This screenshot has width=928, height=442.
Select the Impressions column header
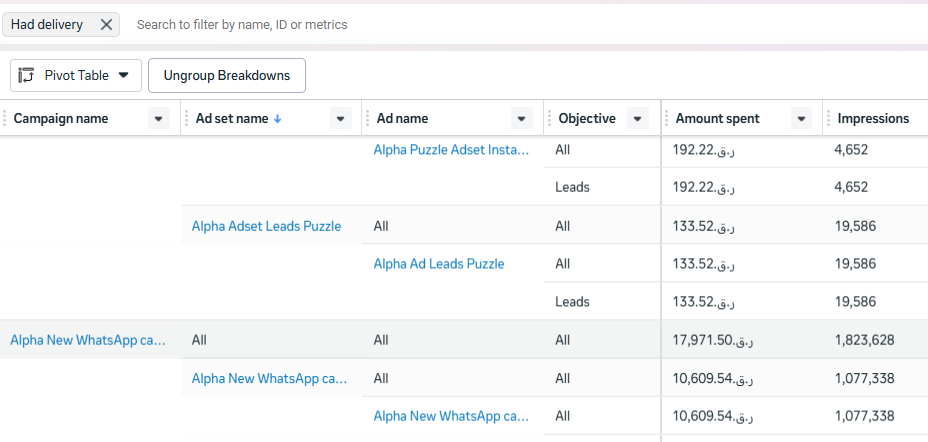click(873, 119)
